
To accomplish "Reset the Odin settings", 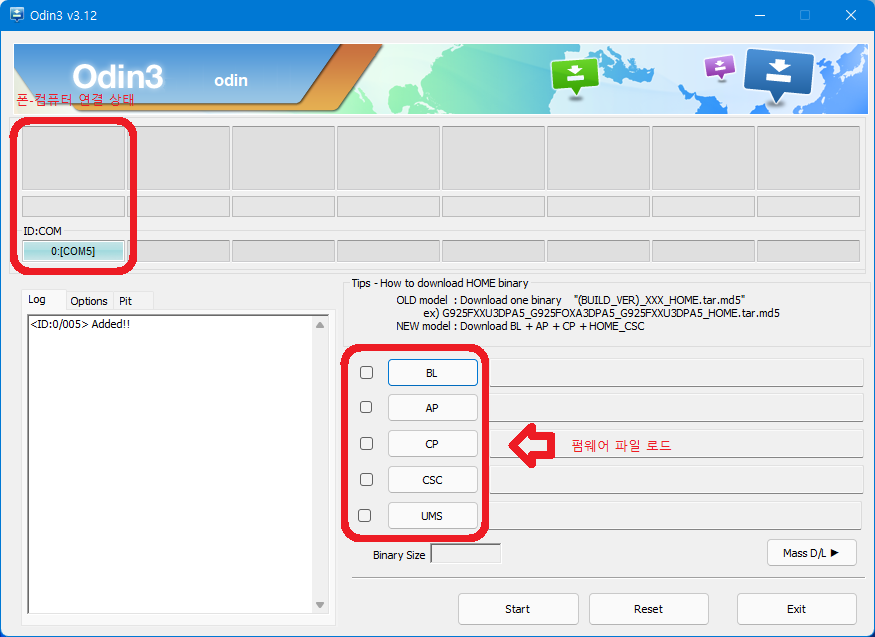I will [x=648, y=609].
